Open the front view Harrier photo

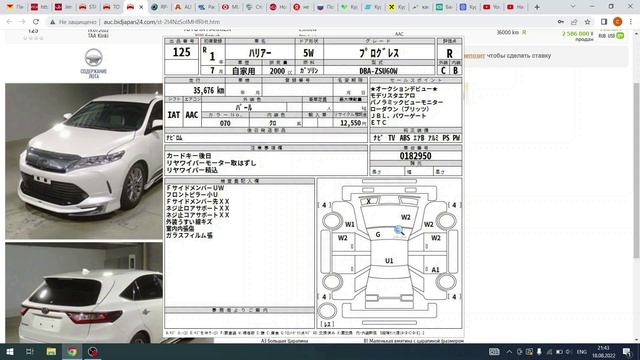[x=84, y=161]
